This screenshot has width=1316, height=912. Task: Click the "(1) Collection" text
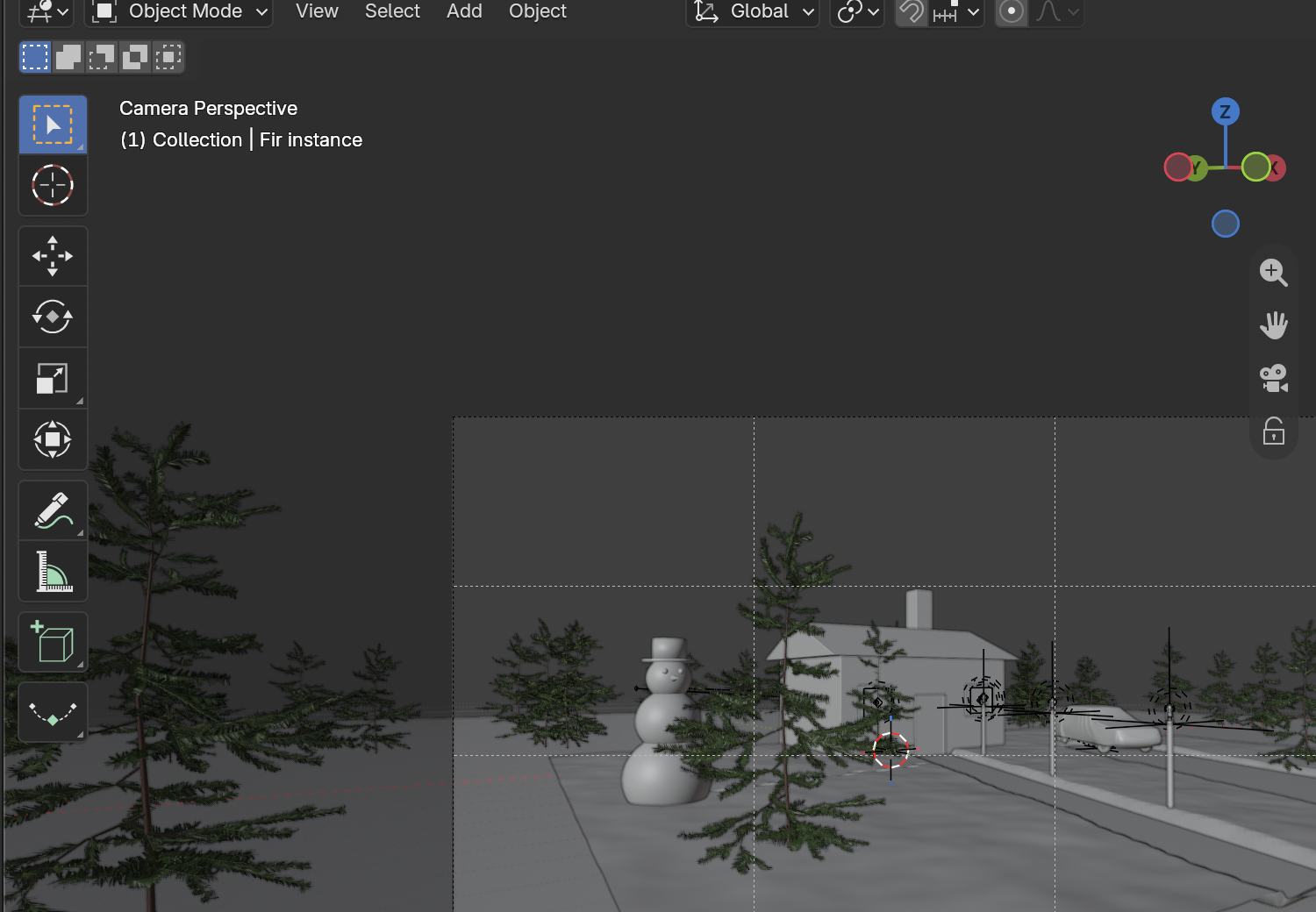181,139
